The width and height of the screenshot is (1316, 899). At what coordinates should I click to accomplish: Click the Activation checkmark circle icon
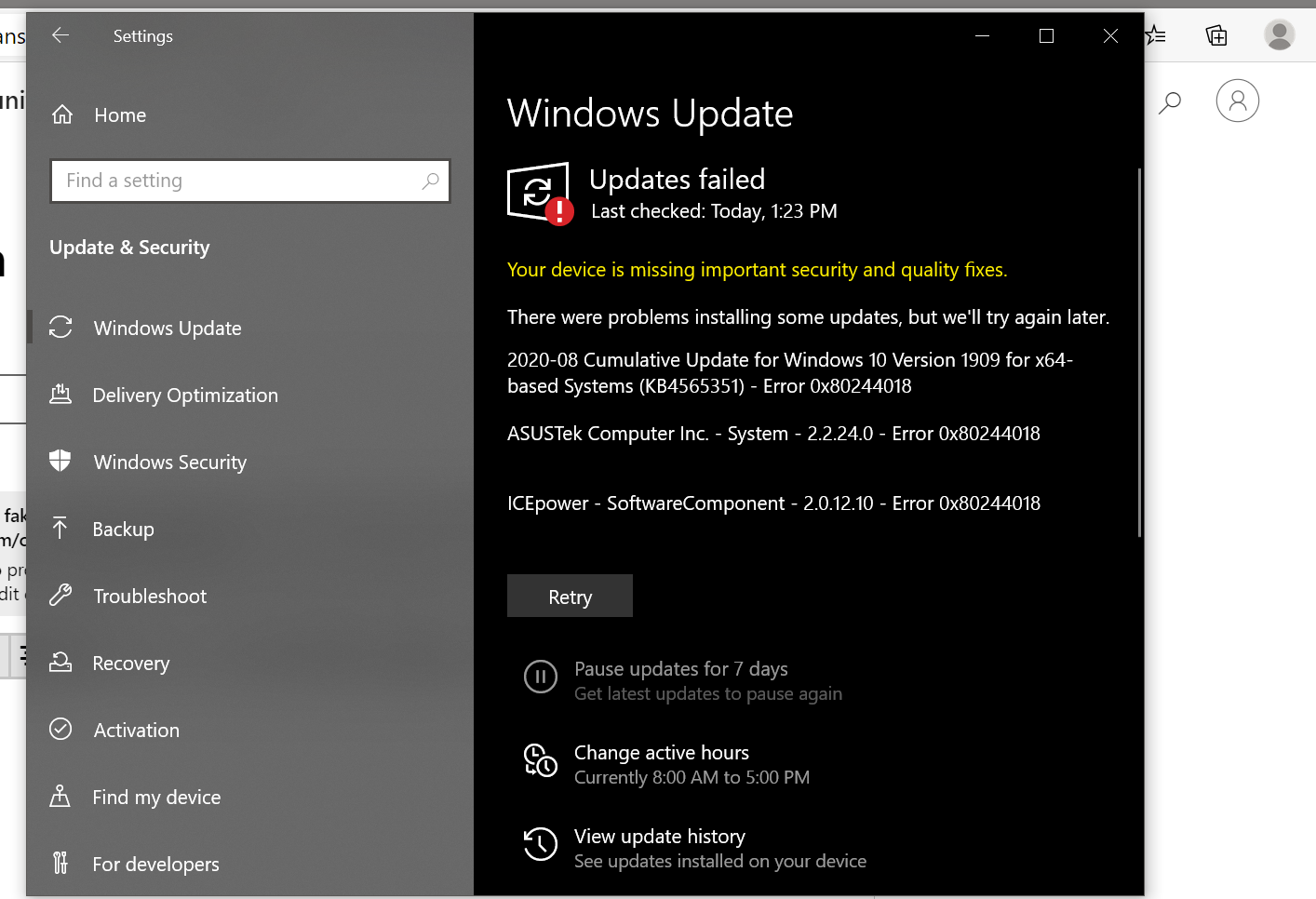60,729
